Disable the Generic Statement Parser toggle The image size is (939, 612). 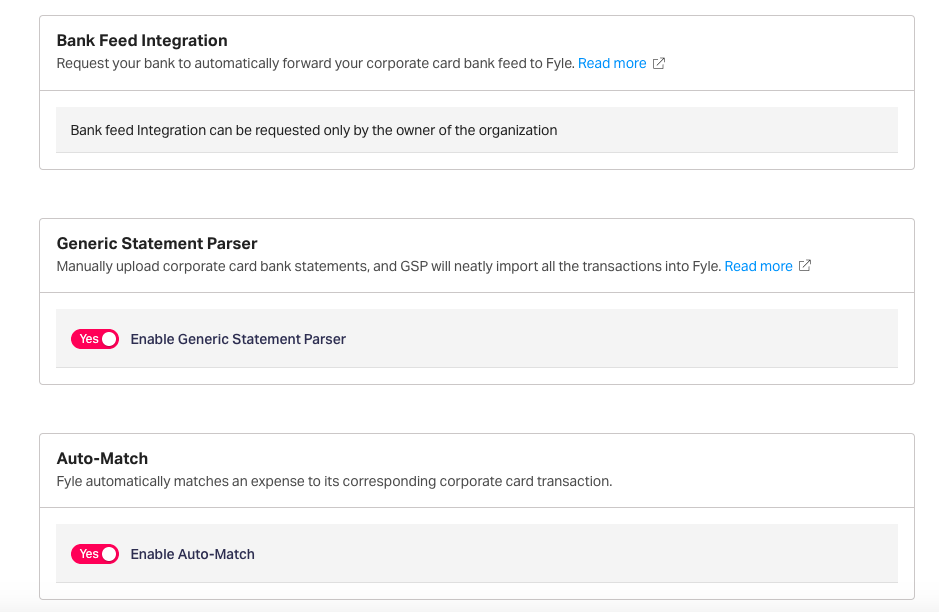pyautogui.click(x=95, y=339)
